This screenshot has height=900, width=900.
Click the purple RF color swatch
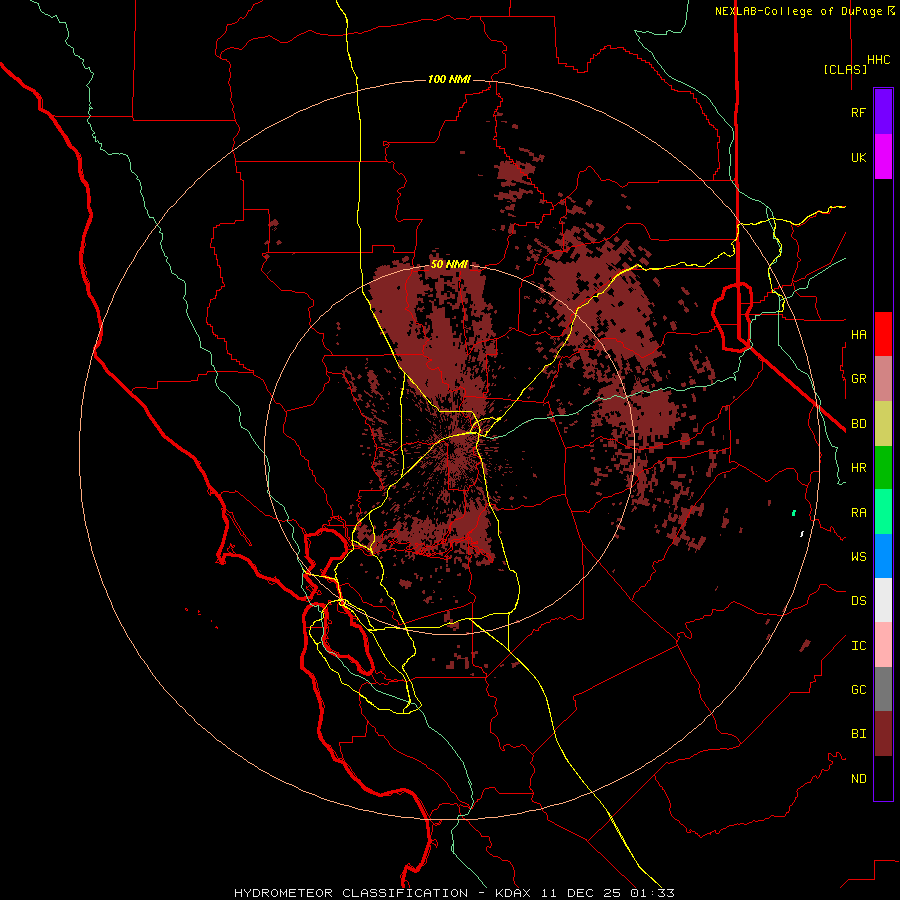point(883,112)
